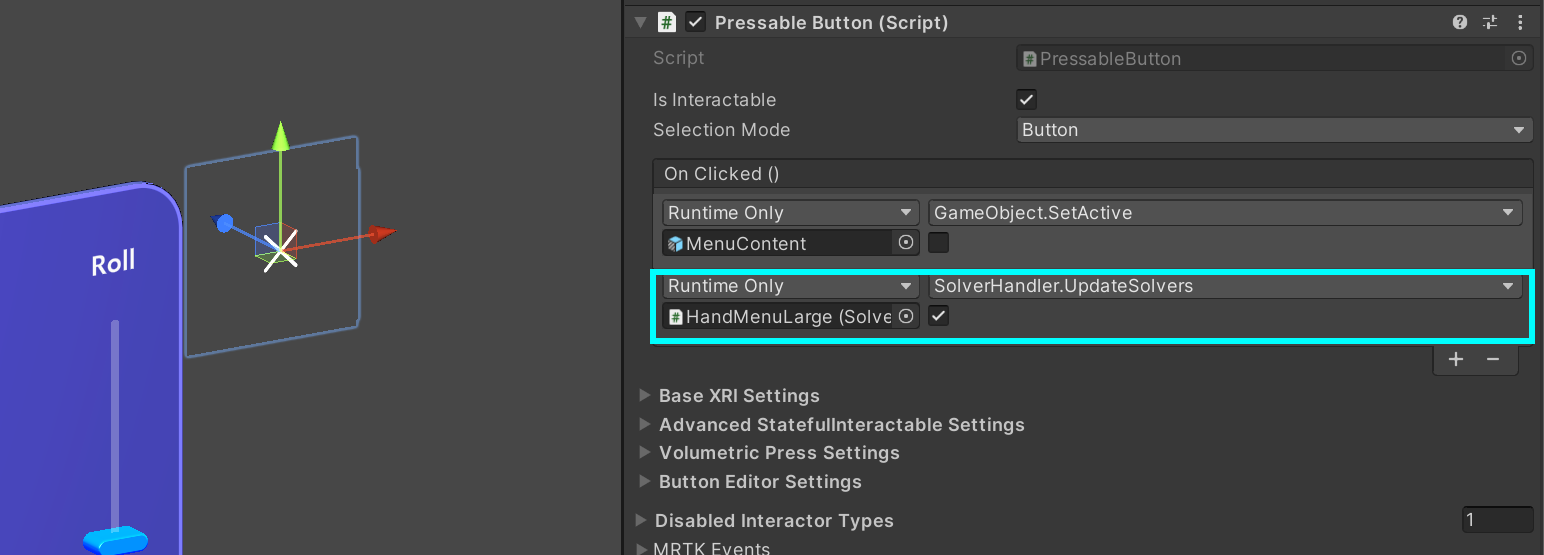Add a new On Clicked listener
The width and height of the screenshot is (1544, 555).
pyautogui.click(x=1456, y=359)
